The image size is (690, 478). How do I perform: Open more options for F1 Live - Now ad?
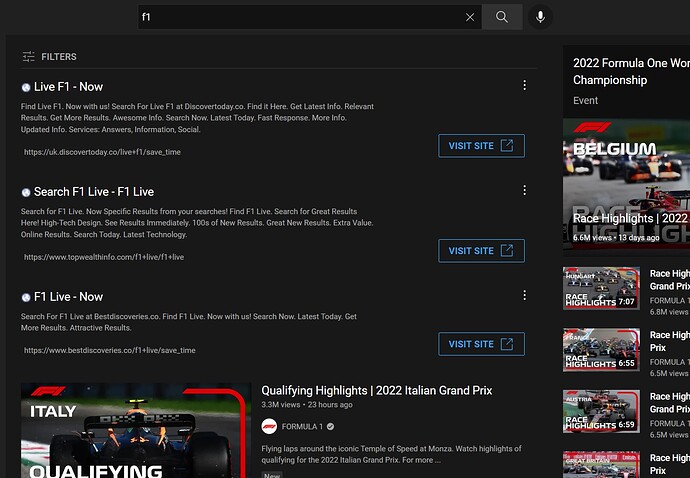click(x=525, y=295)
